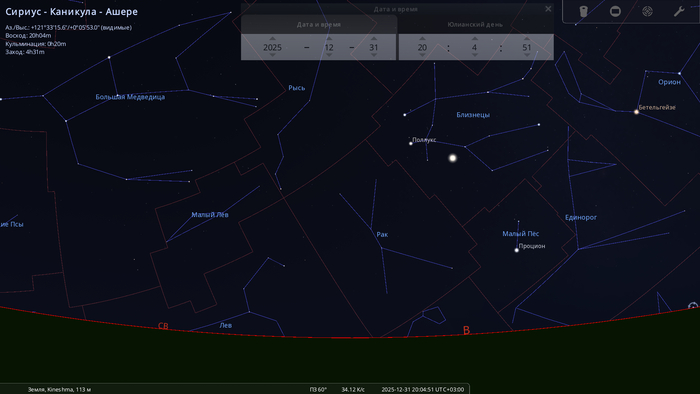Close the Дата и время dialog
Image resolution: width=700 pixels, height=394 pixels.
coord(548,8)
